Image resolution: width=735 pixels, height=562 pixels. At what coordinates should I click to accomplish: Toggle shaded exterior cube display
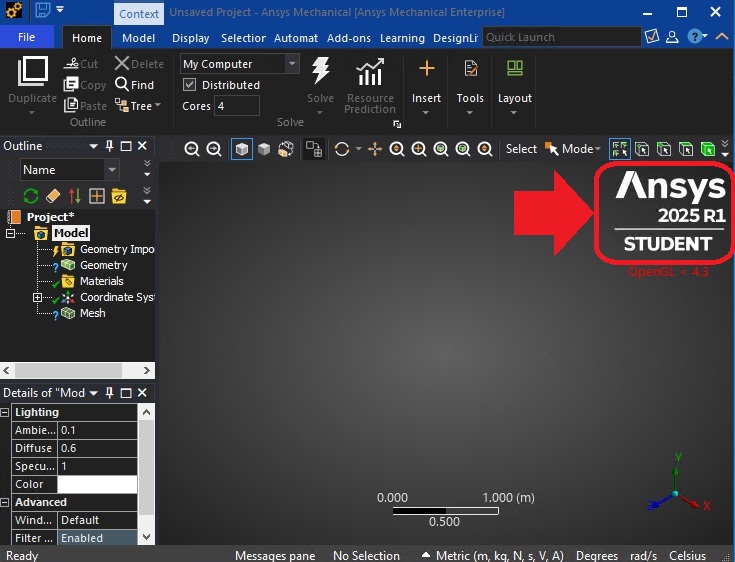coord(264,149)
